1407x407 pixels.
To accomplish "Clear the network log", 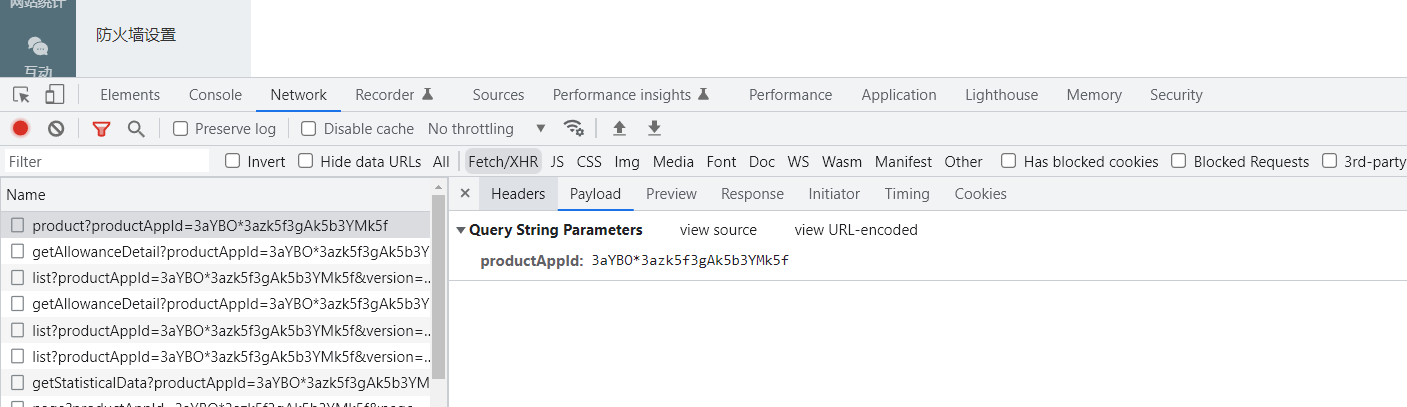I will pos(56,128).
